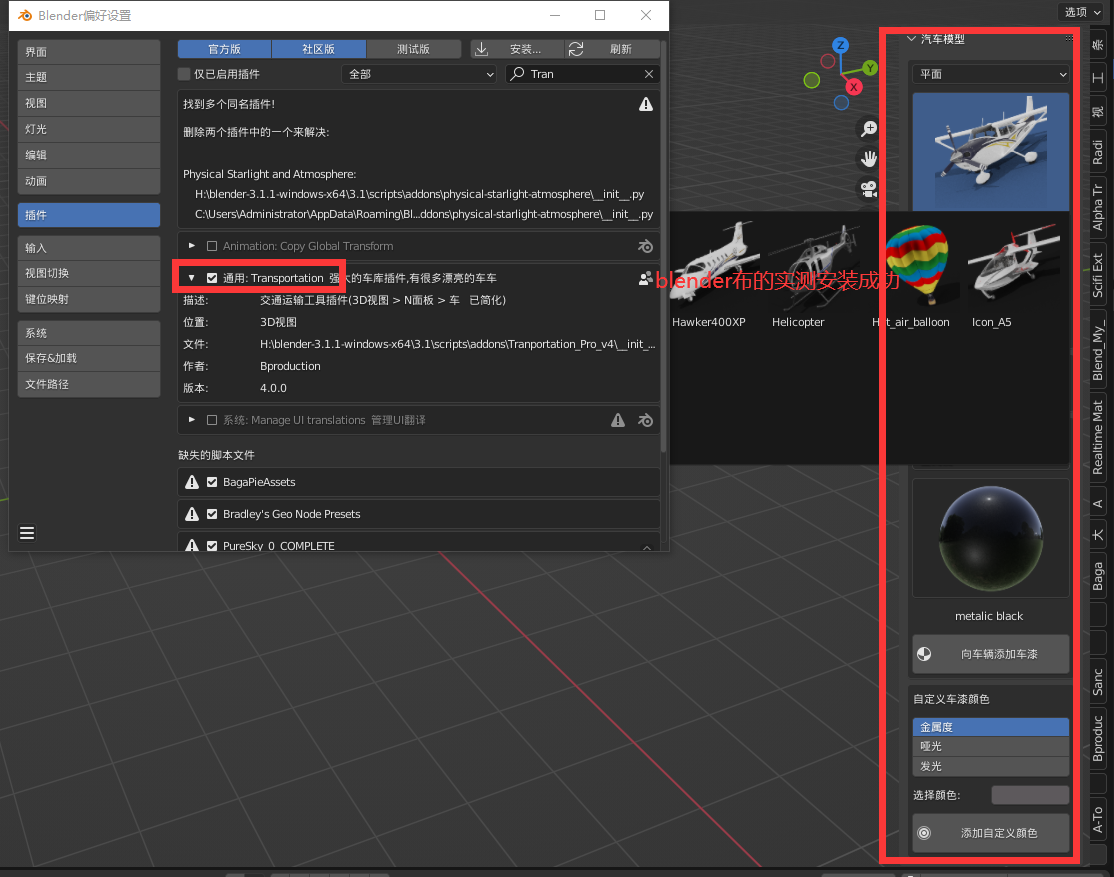1114x877 pixels.
Task: Open the 选择颜色 color swatch
Action: 1030,795
